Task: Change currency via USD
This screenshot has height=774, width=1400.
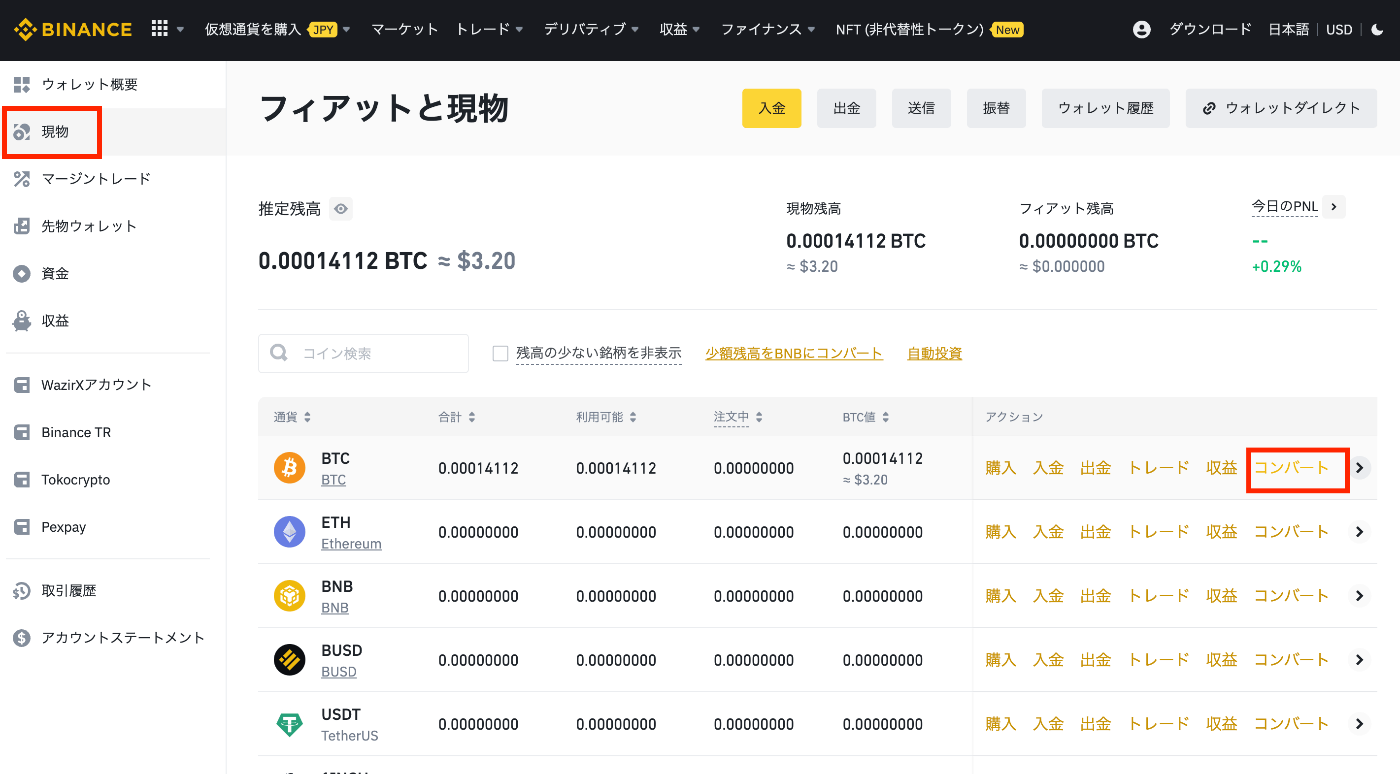Action: coord(1339,30)
